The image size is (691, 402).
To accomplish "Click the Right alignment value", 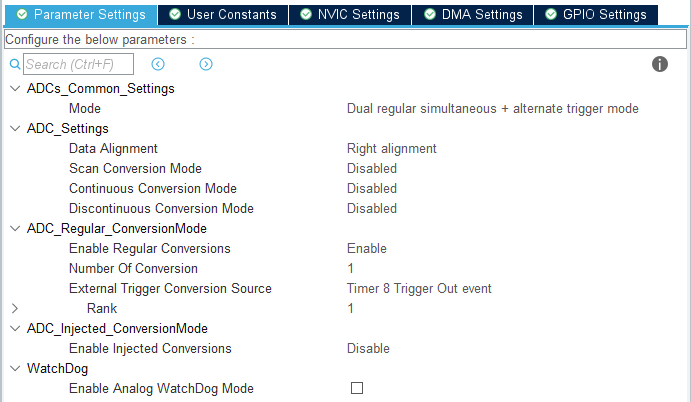I will 391,148.
